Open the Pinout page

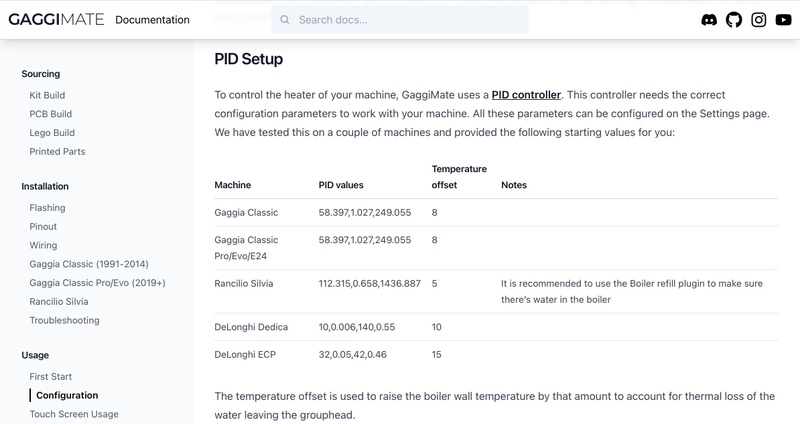pyautogui.click(x=43, y=227)
